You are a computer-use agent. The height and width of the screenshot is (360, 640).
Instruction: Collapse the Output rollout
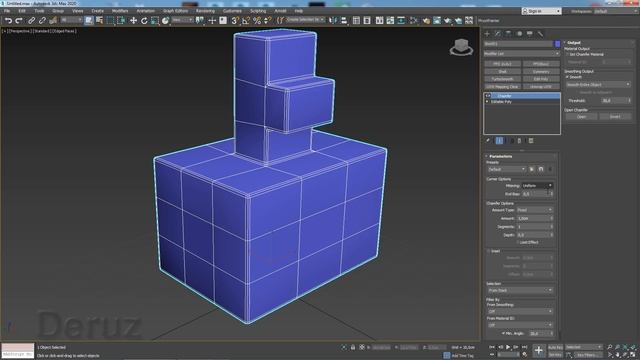coord(573,42)
